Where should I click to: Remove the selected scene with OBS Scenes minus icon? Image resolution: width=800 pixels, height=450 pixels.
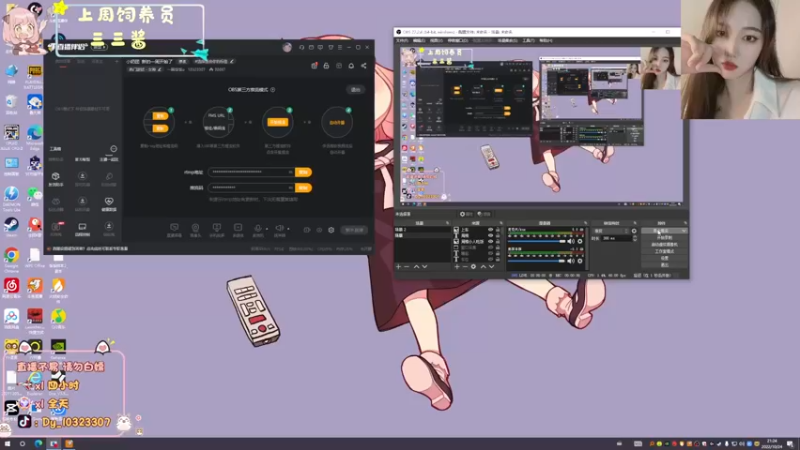[407, 267]
